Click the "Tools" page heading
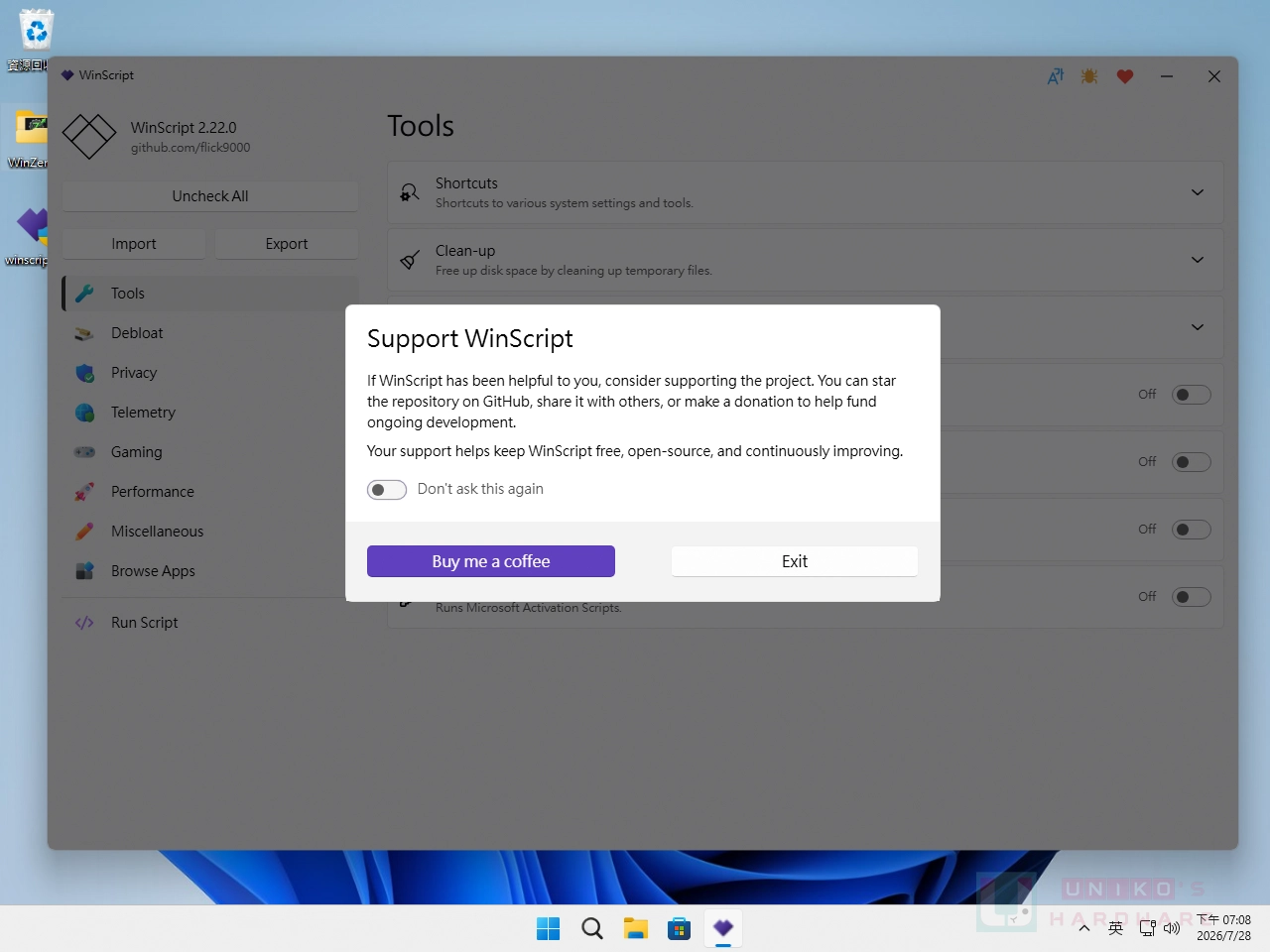 click(421, 126)
